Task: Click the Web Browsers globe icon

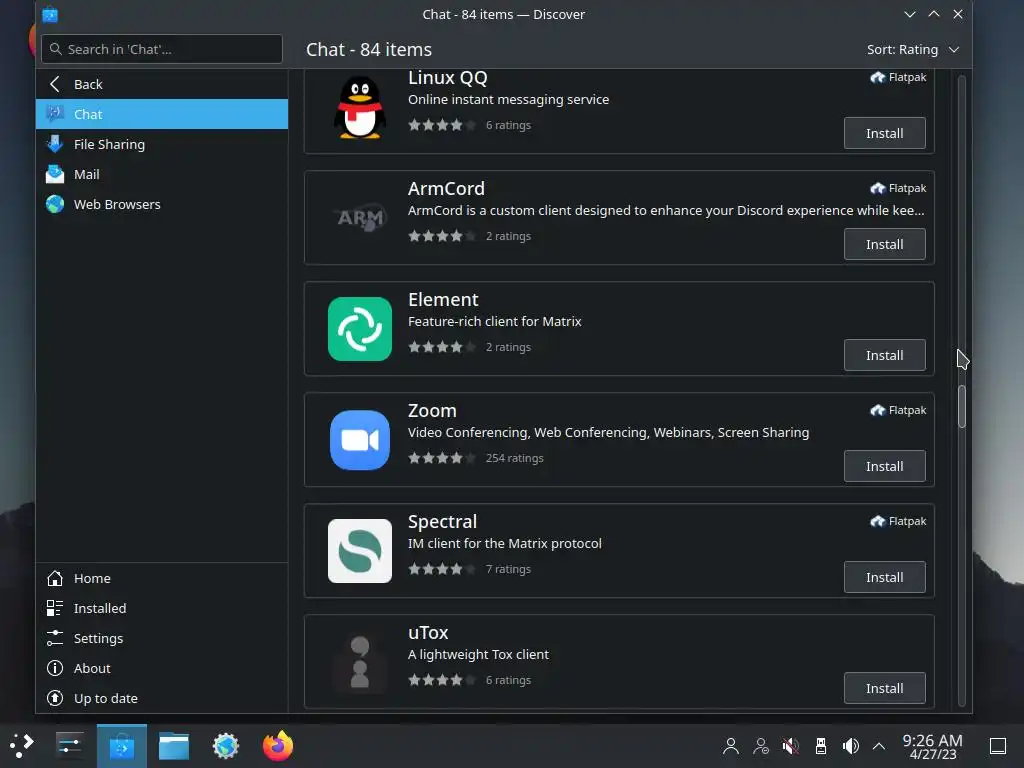Action: coord(55,204)
